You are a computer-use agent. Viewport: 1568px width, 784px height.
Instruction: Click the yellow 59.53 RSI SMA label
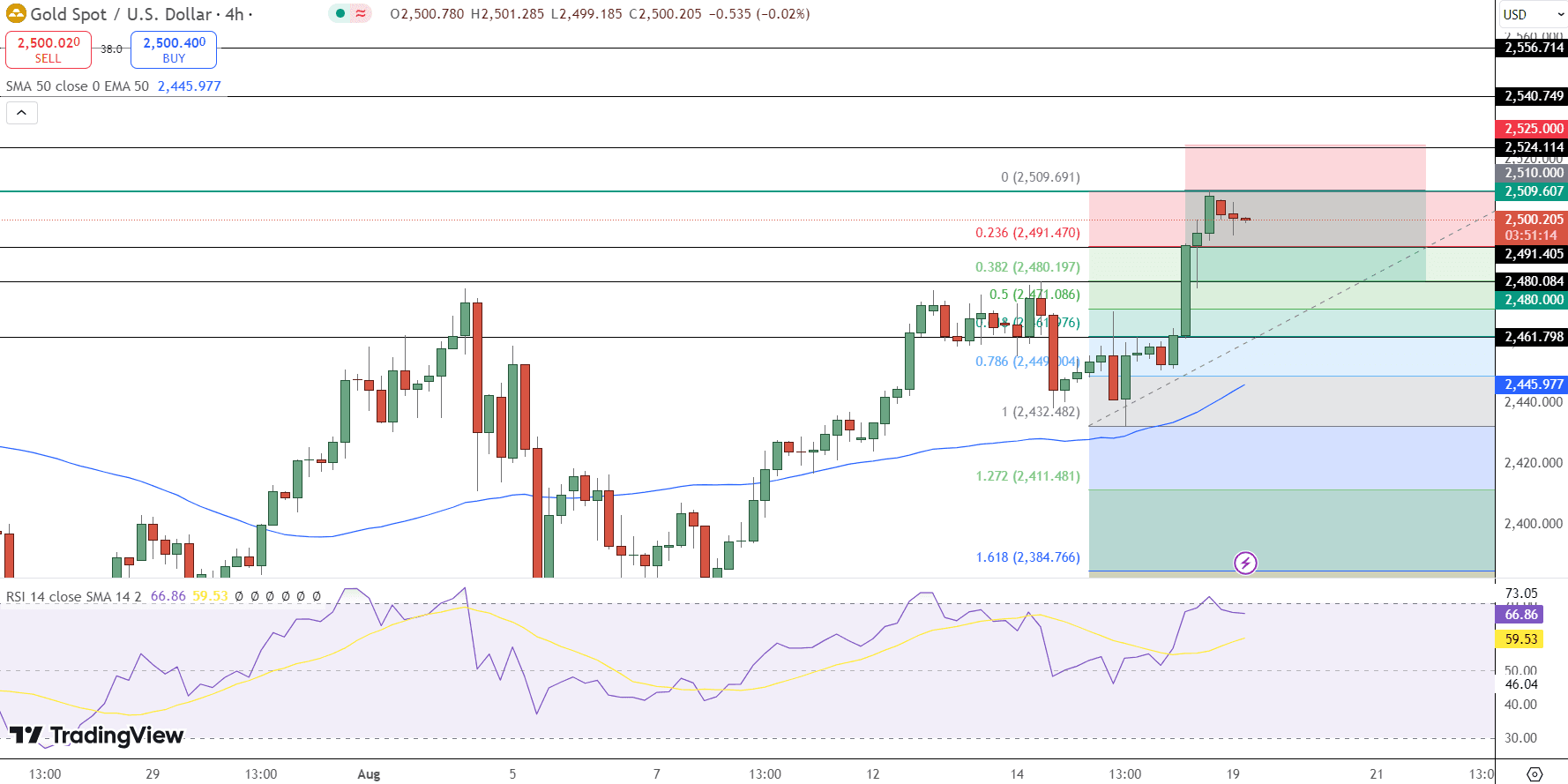point(1519,639)
